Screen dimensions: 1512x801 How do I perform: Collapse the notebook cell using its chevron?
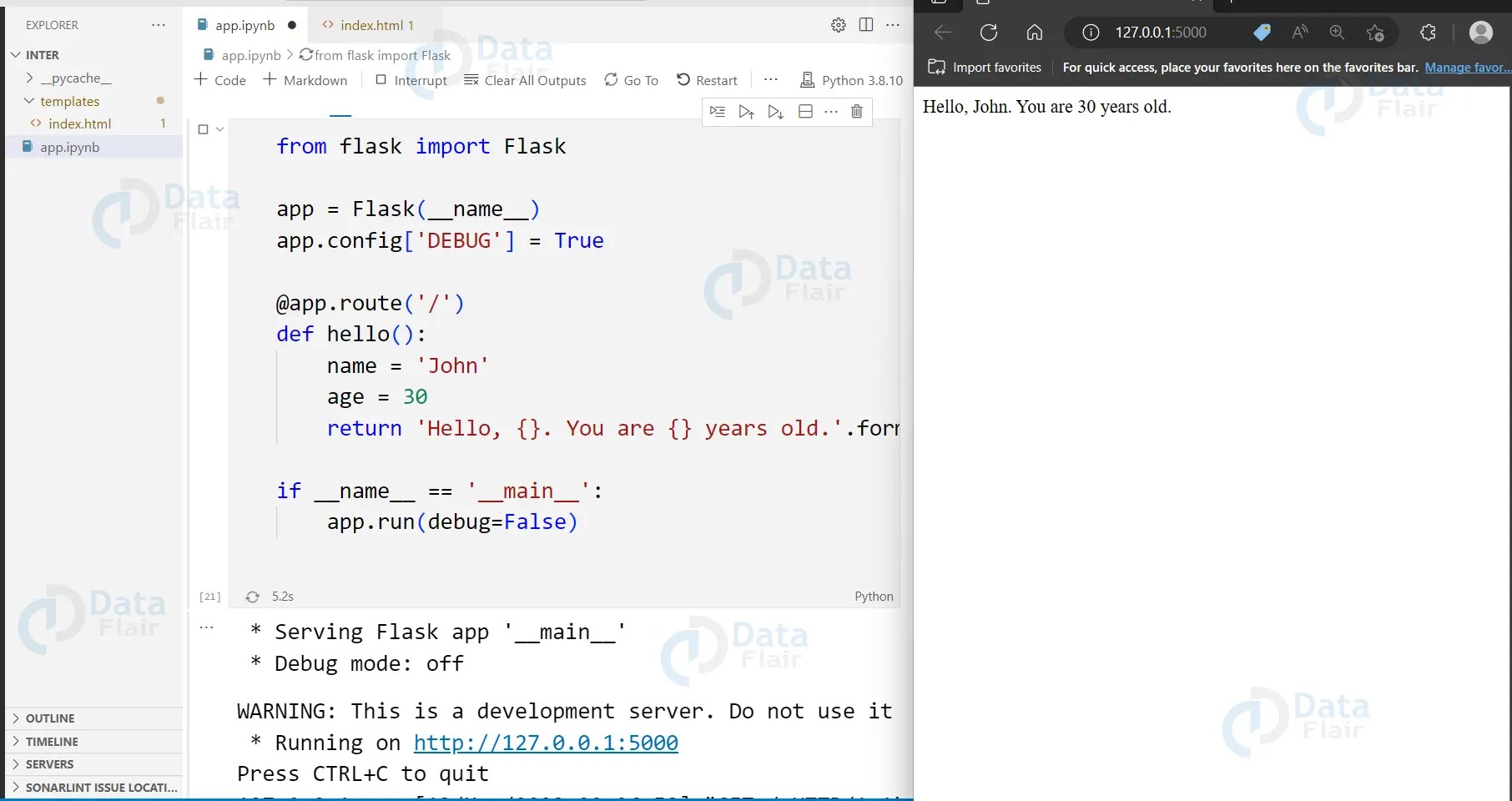point(219,129)
